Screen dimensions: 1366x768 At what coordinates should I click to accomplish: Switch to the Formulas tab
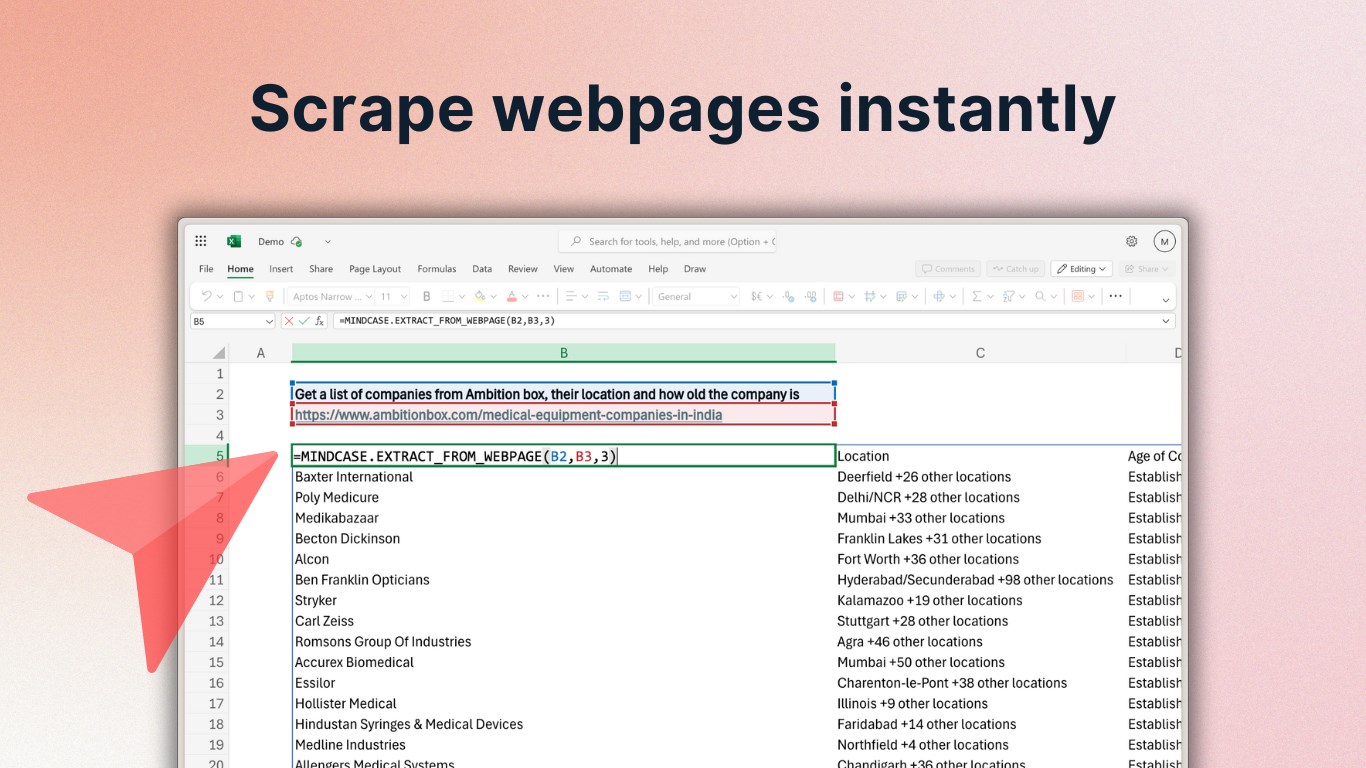(437, 269)
